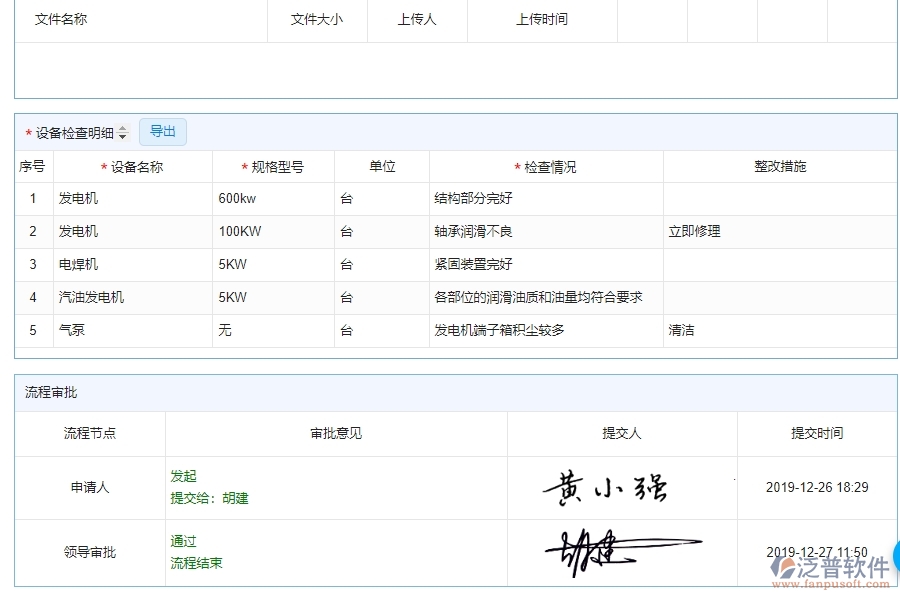
Task: Click the 导出 export button
Action: point(163,131)
